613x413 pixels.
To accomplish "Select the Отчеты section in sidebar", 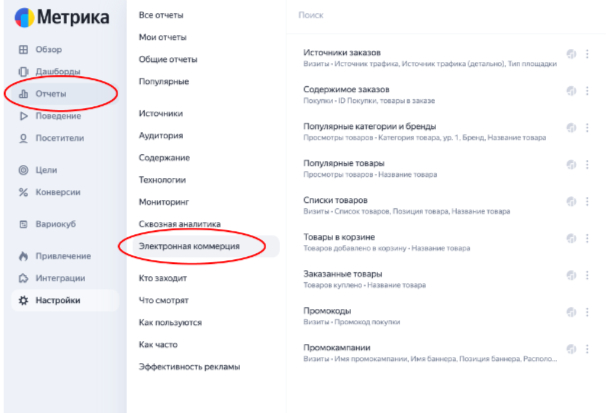I will [x=50, y=94].
